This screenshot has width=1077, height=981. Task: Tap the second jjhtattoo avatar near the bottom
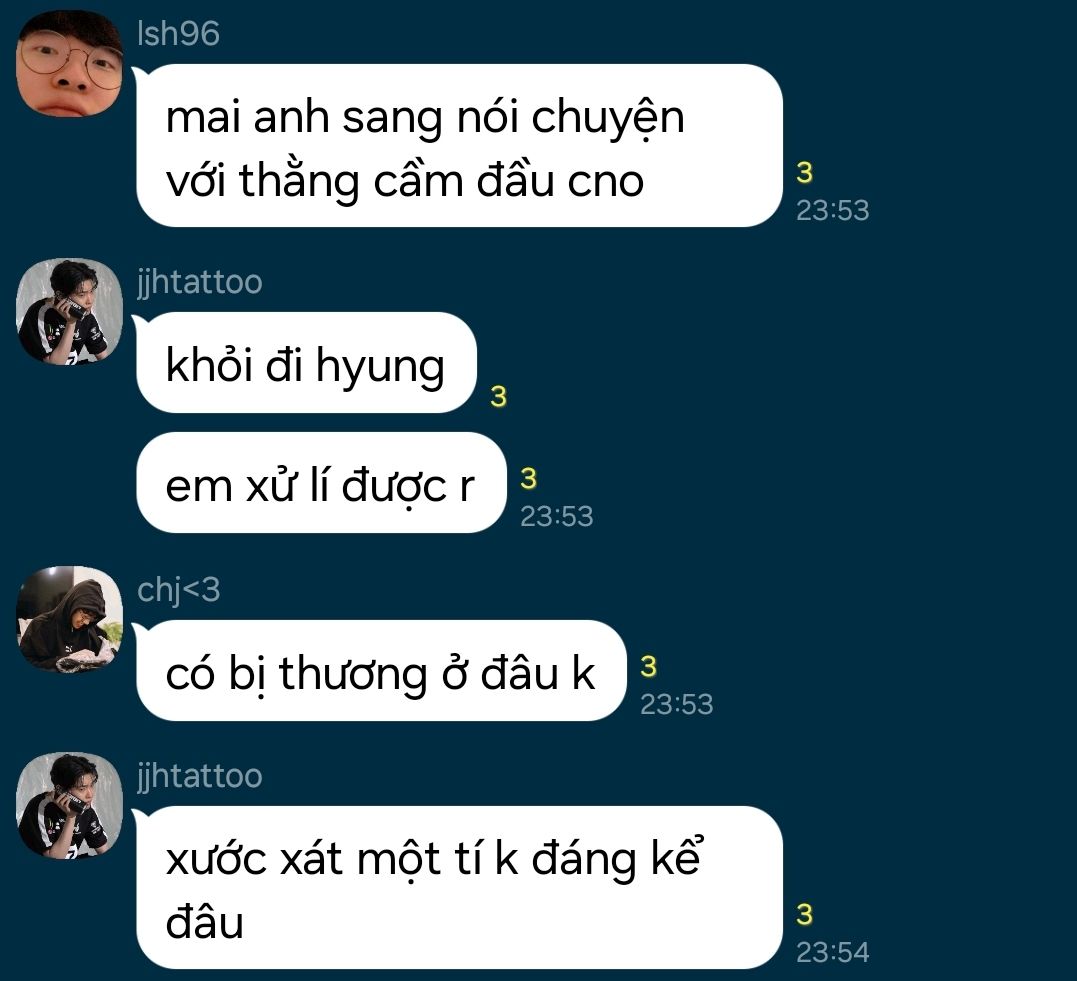(x=69, y=806)
